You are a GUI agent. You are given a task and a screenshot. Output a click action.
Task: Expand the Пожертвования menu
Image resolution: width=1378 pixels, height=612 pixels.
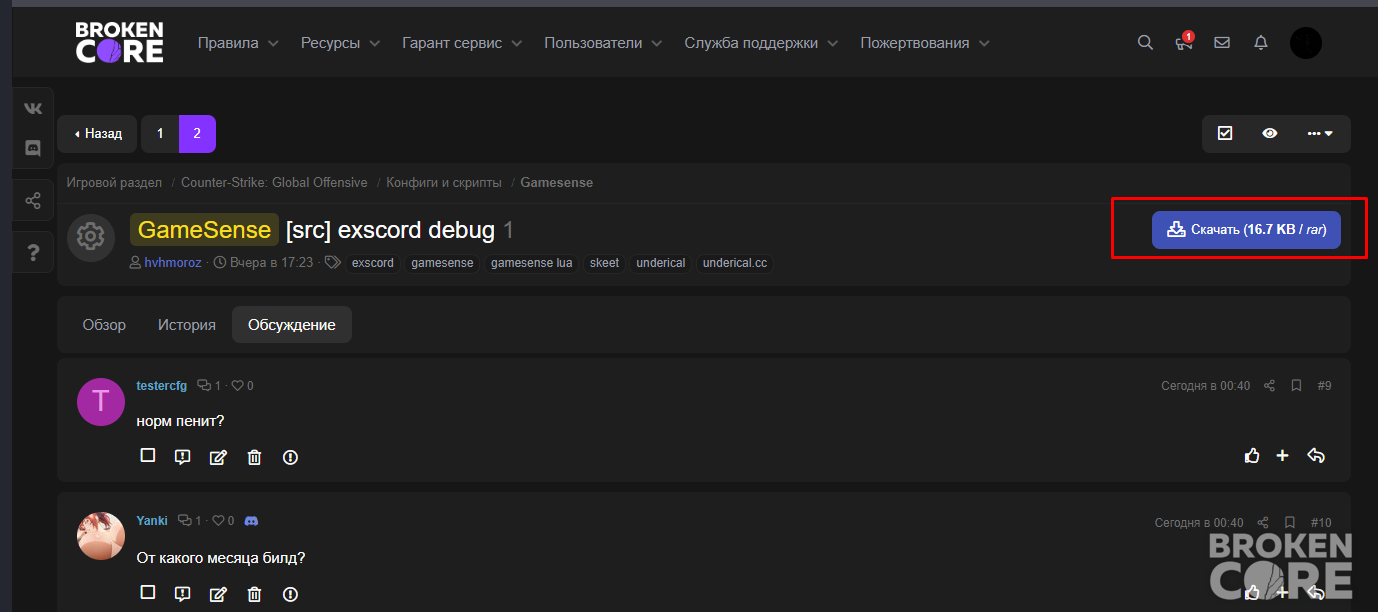point(925,43)
